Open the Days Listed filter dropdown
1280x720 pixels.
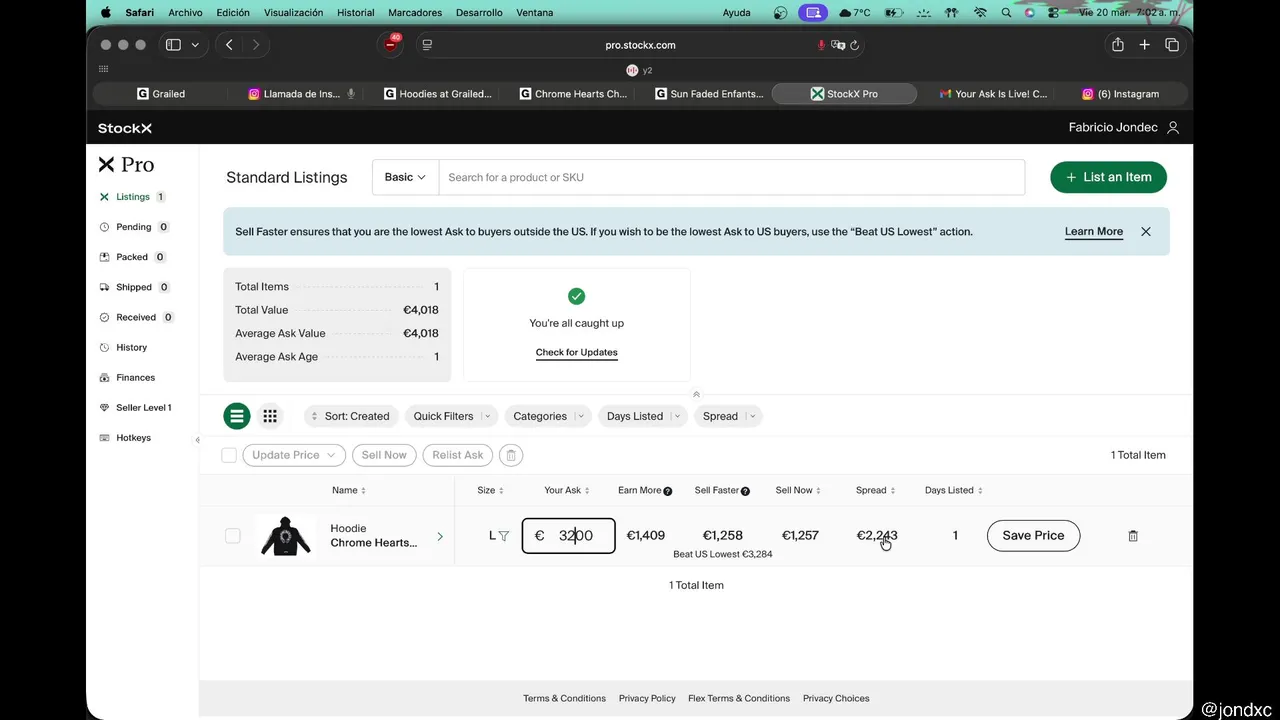click(x=642, y=416)
